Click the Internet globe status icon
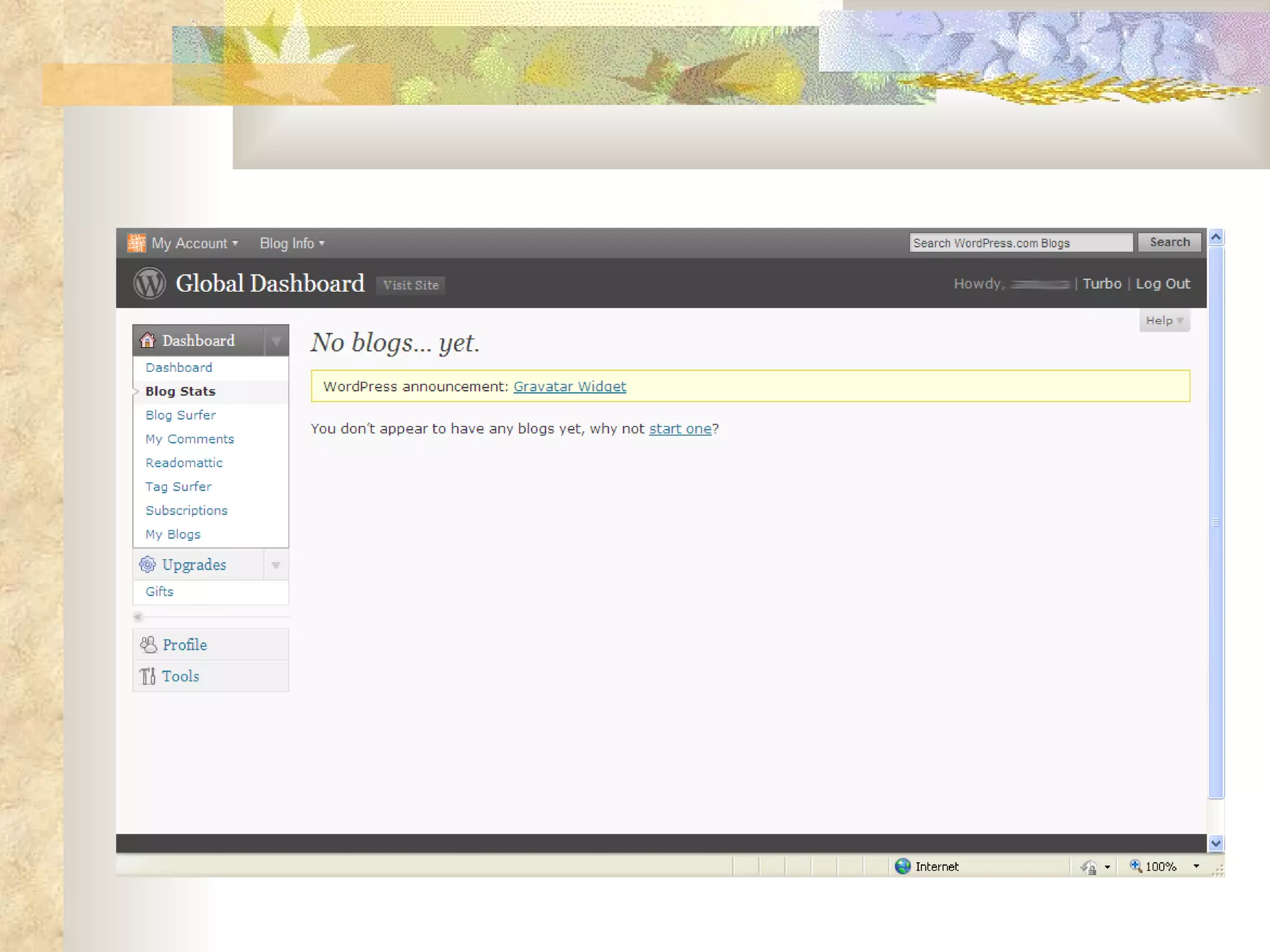The height and width of the screenshot is (952, 1270). (x=903, y=866)
